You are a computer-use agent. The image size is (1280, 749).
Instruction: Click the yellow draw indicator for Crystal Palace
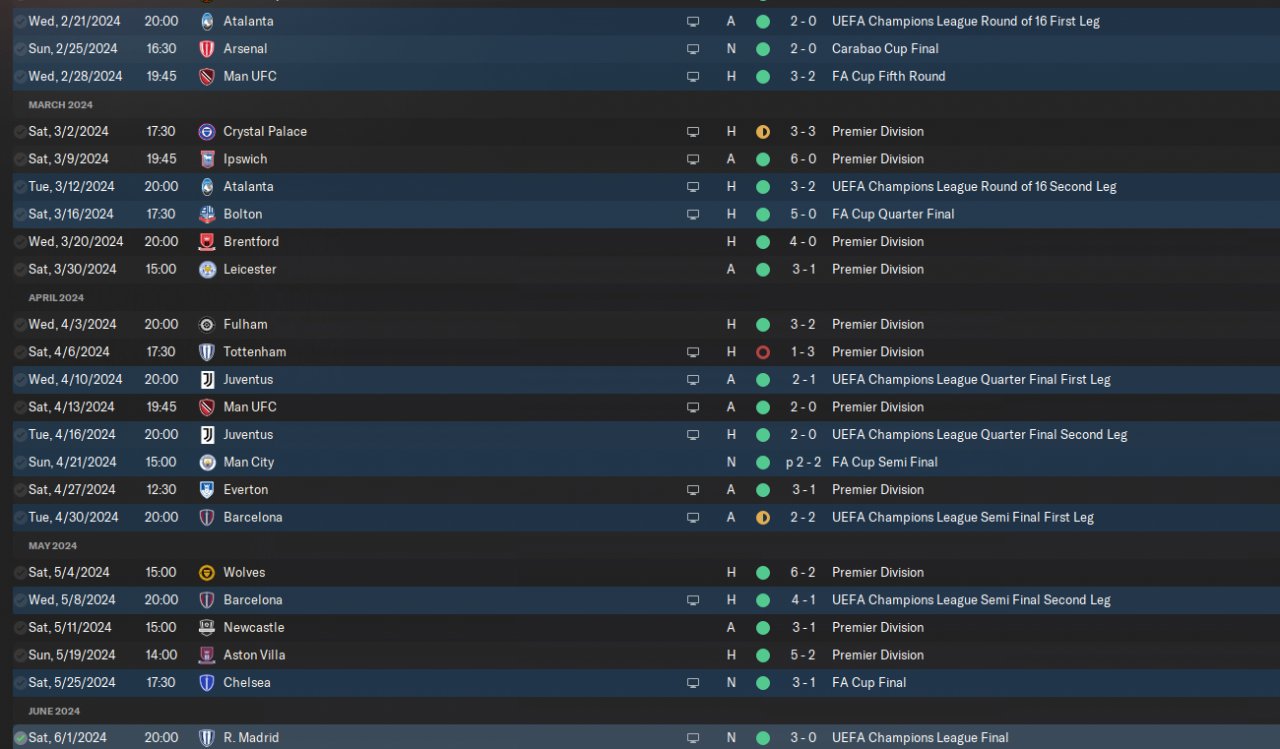(763, 132)
